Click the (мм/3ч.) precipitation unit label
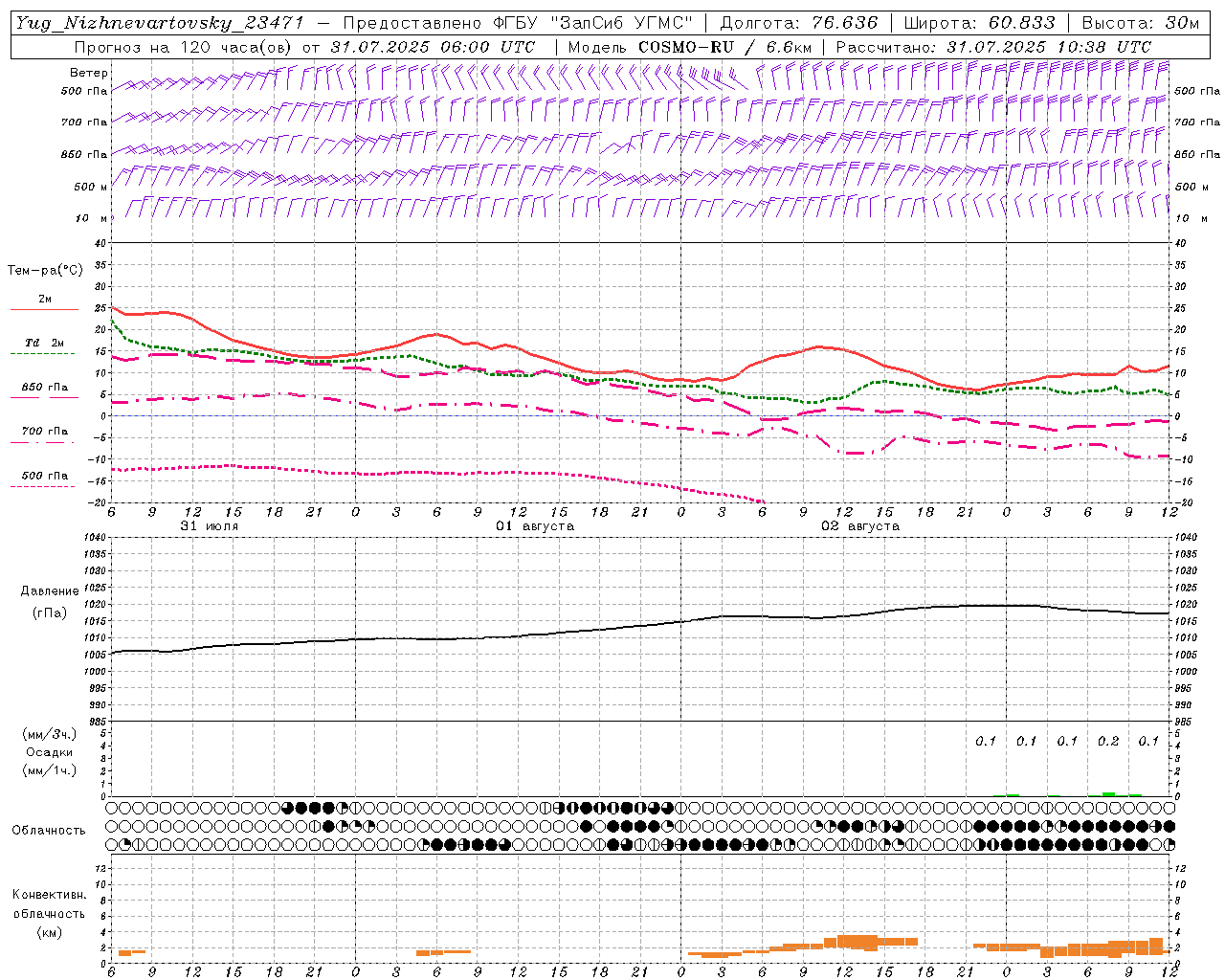 click(x=50, y=734)
